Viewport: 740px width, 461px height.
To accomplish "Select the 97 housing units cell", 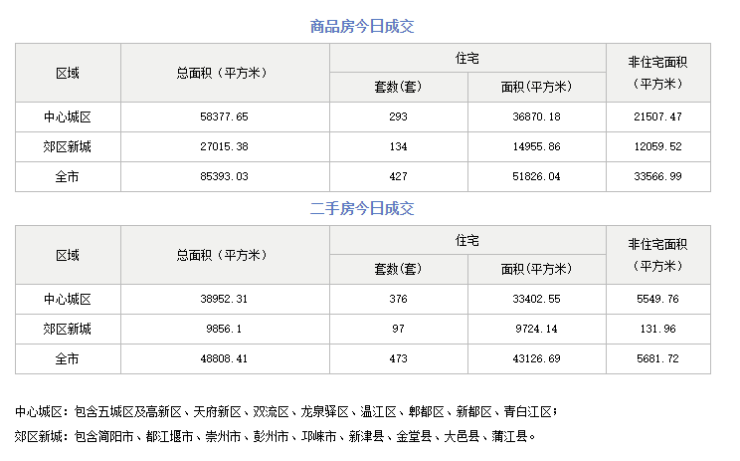I will point(397,329).
